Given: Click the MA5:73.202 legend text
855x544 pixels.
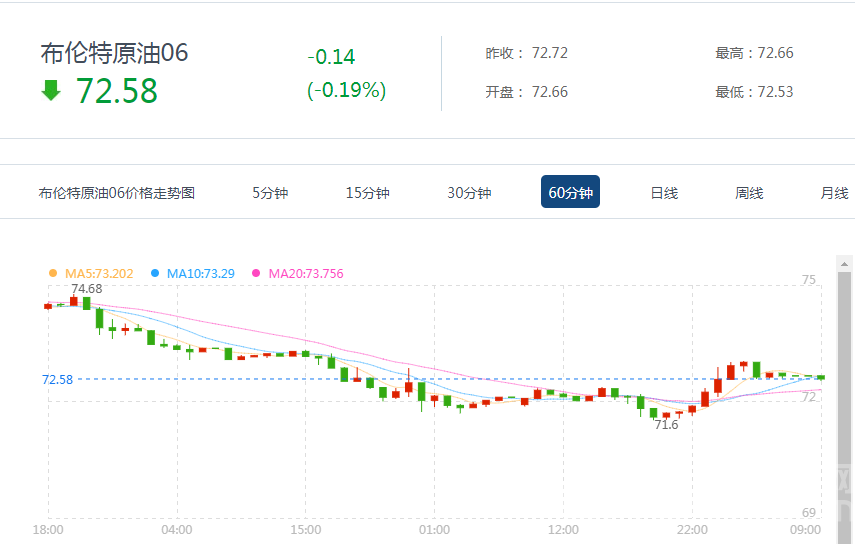Looking at the screenshot, I should point(99,274).
